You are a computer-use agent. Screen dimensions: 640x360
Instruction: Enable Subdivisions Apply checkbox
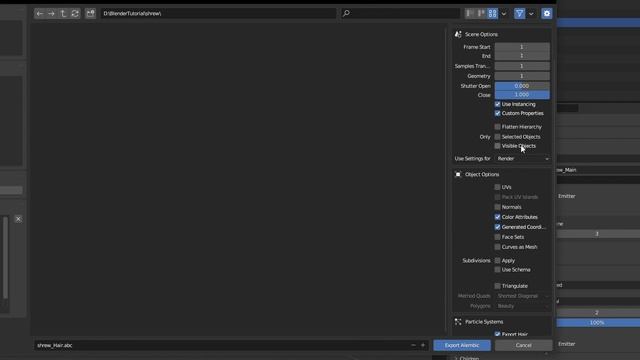coord(497,260)
